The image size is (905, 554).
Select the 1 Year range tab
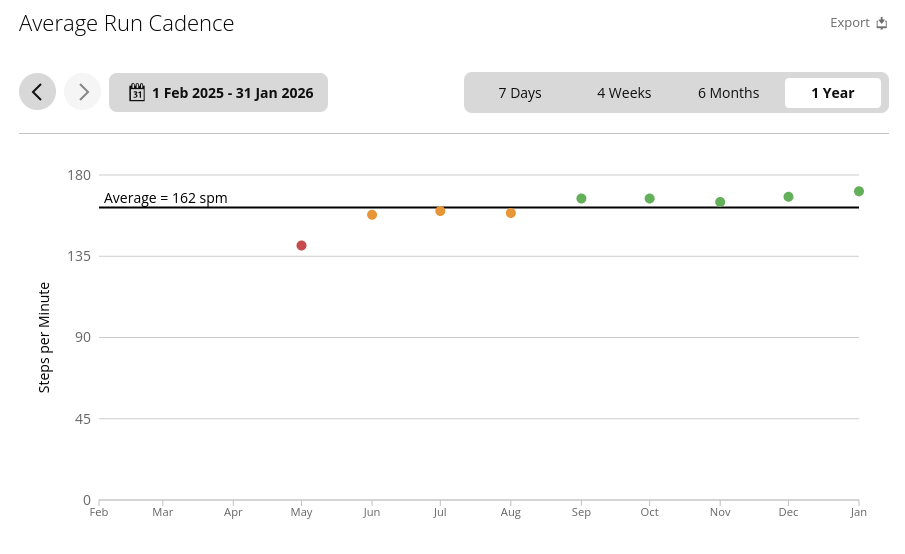tap(832, 93)
